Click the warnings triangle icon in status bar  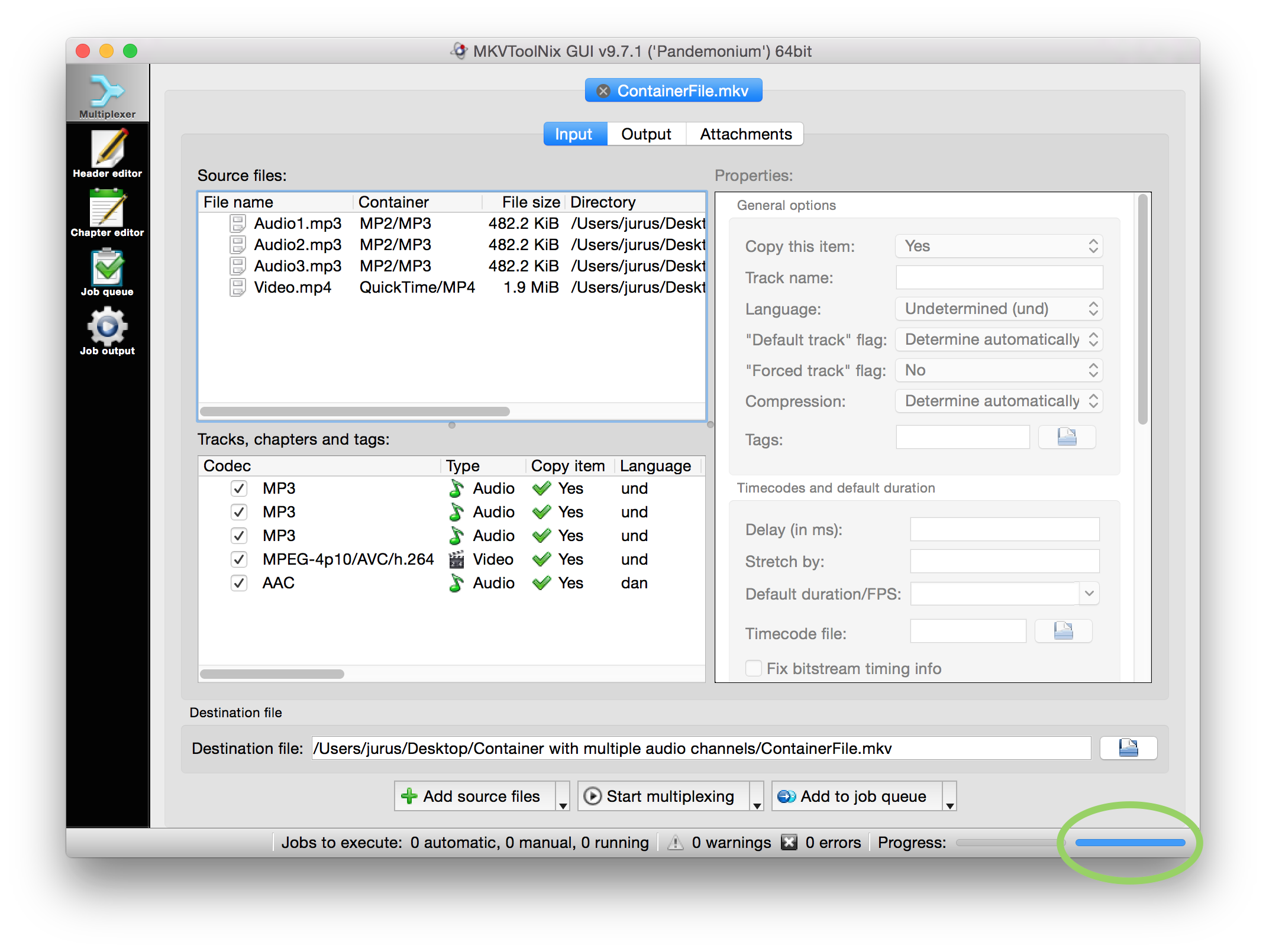675,843
